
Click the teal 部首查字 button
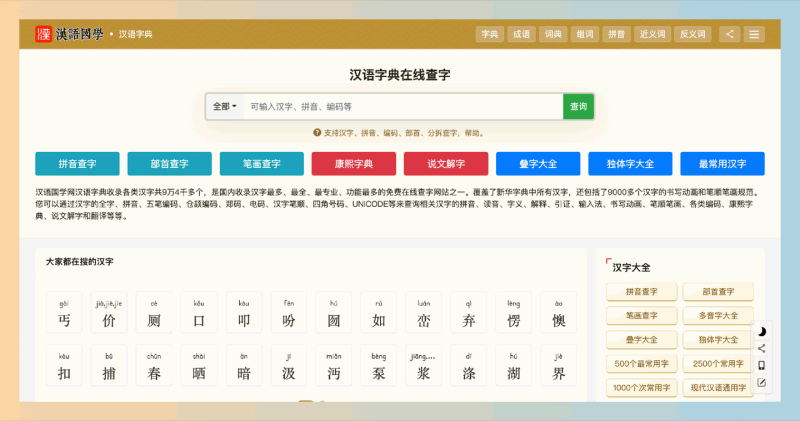pos(169,164)
